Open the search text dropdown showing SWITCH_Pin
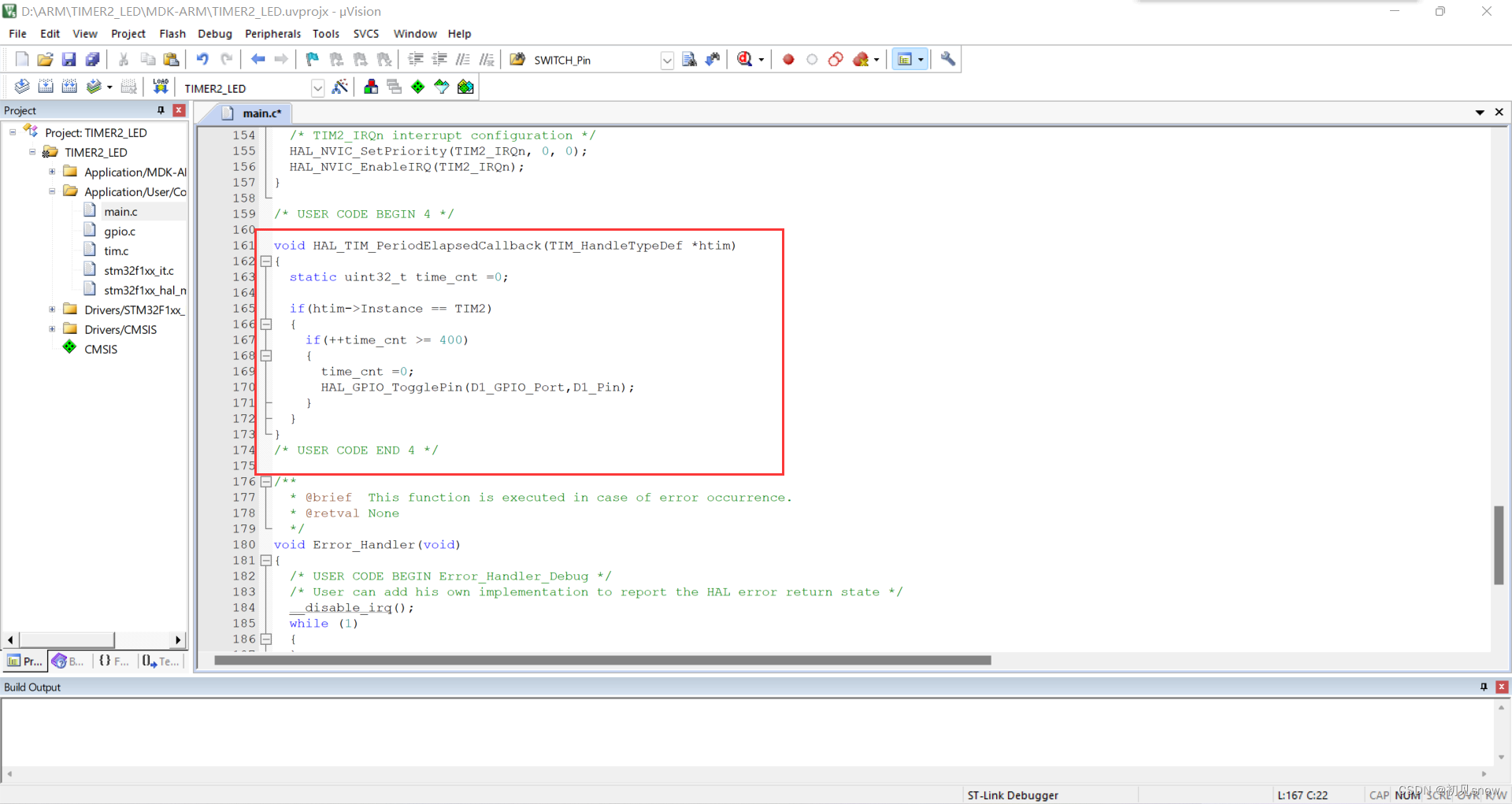The image size is (1512, 804). [667, 61]
